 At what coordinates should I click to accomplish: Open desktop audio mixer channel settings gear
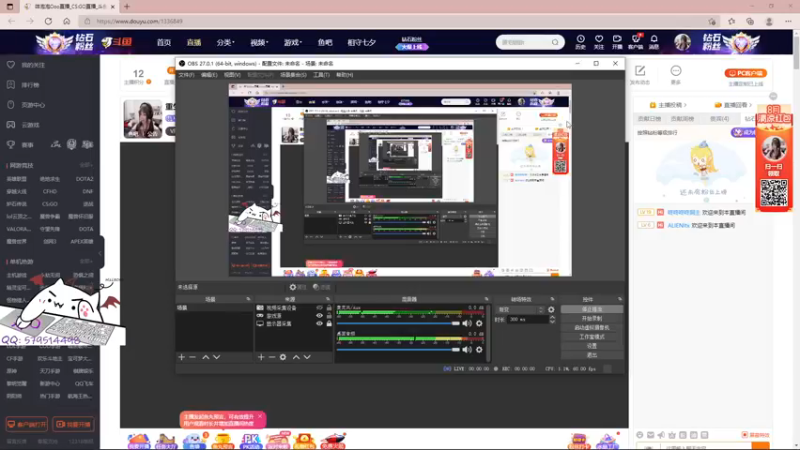point(479,349)
